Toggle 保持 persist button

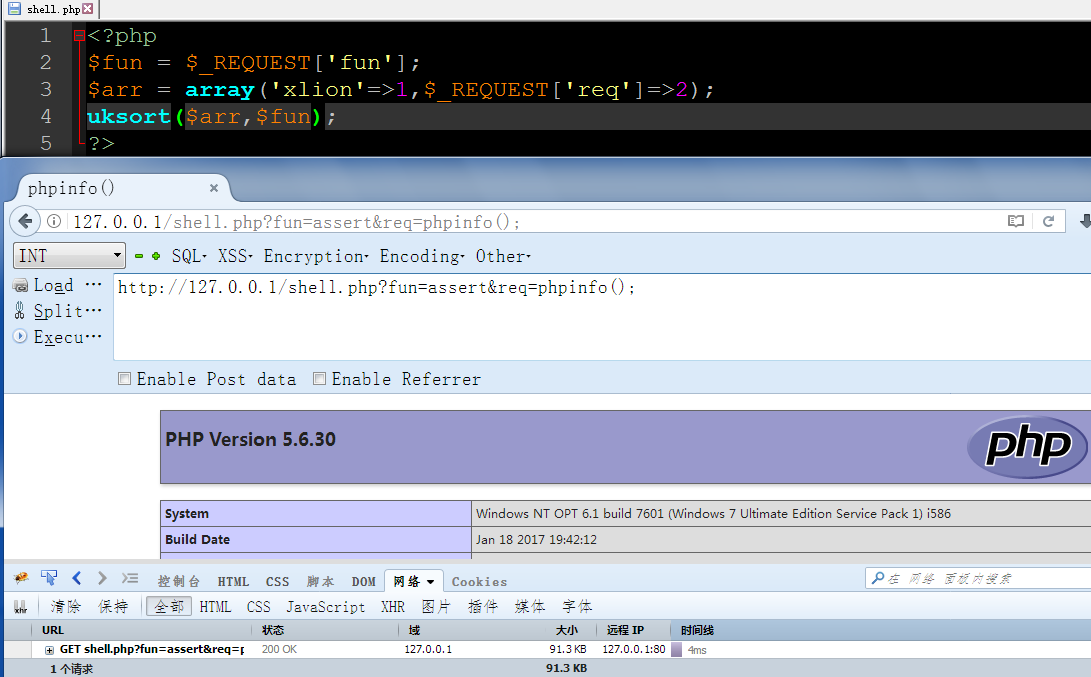point(113,607)
